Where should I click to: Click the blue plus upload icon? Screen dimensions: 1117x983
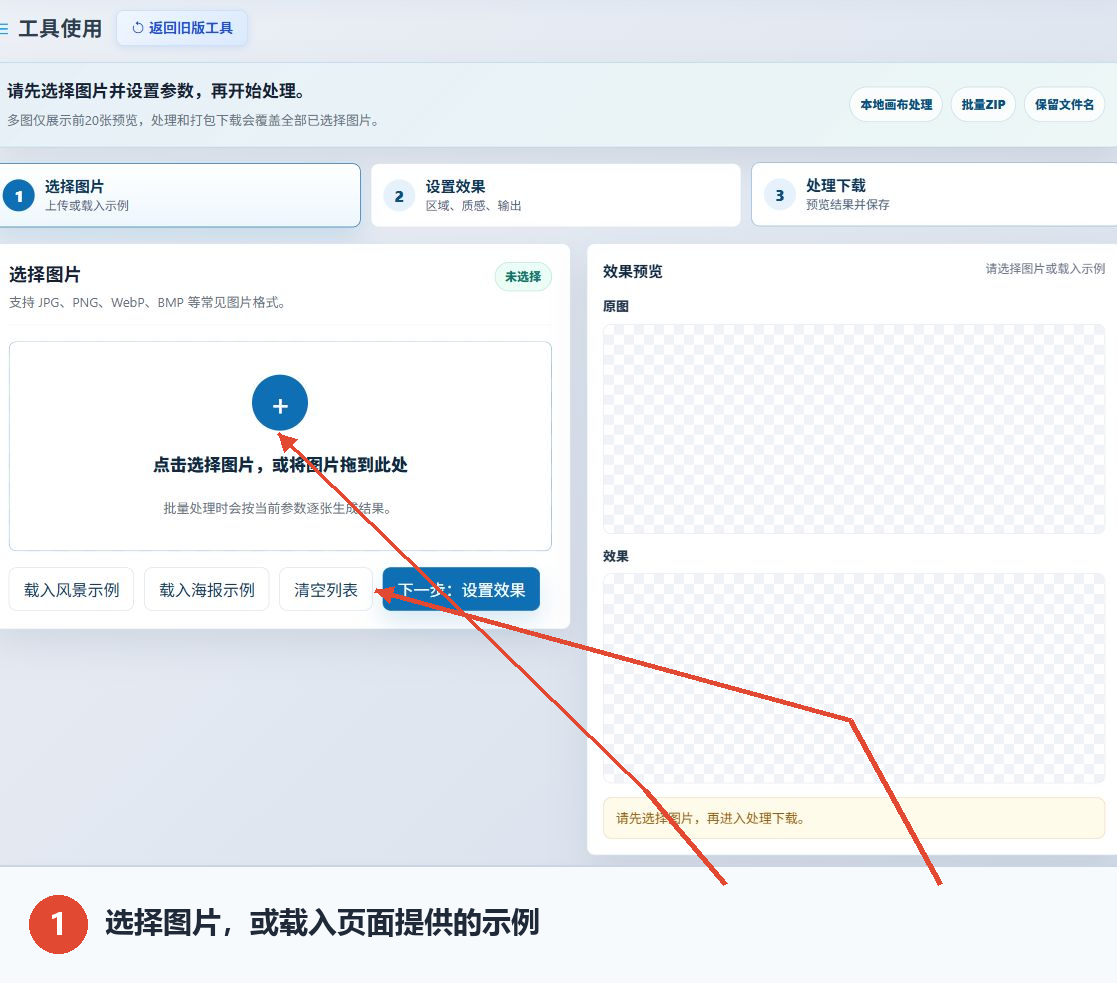[x=280, y=403]
